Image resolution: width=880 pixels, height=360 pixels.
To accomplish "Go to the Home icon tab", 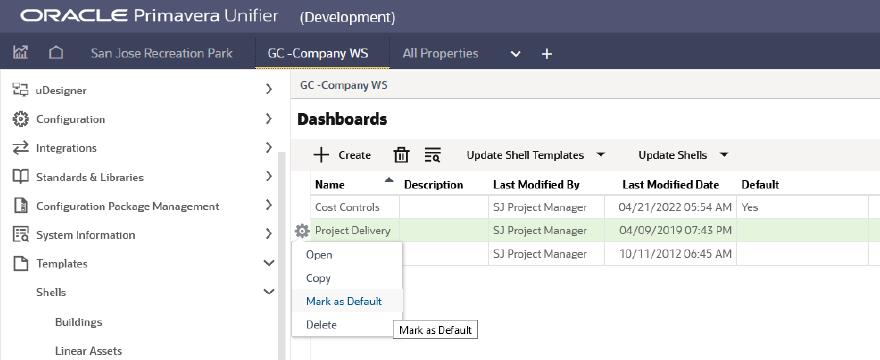I will click(56, 53).
